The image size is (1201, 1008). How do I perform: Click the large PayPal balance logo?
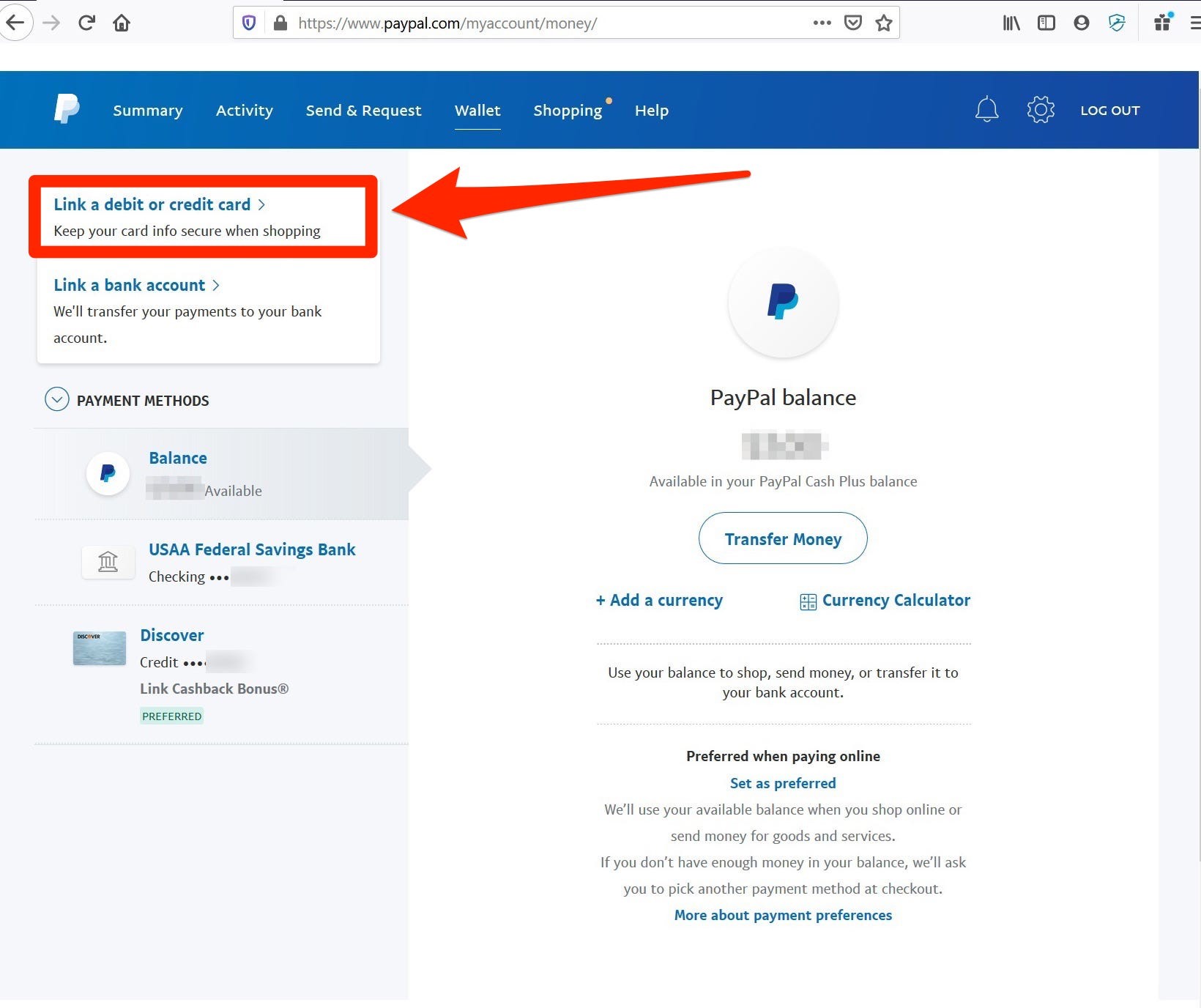coord(783,303)
